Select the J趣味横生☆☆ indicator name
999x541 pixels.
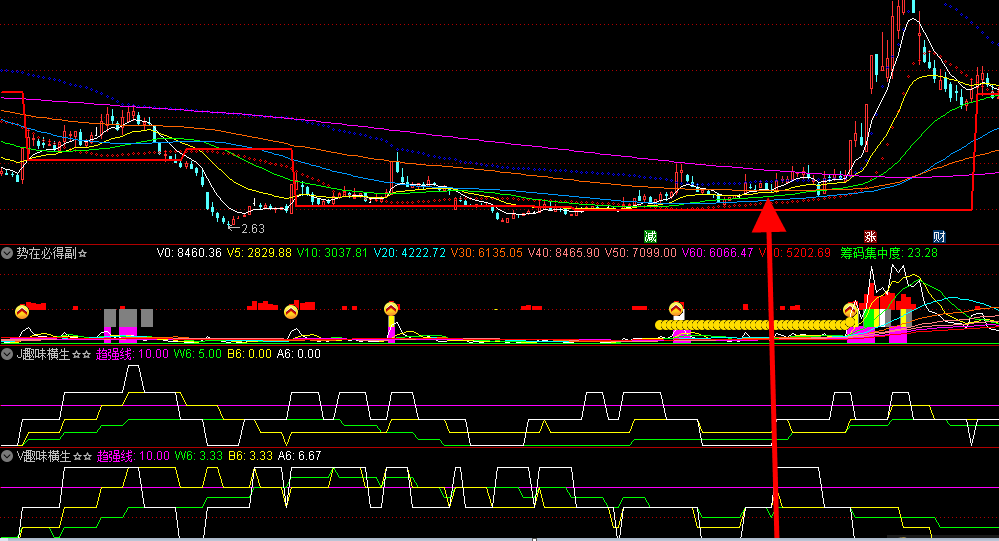pos(54,354)
